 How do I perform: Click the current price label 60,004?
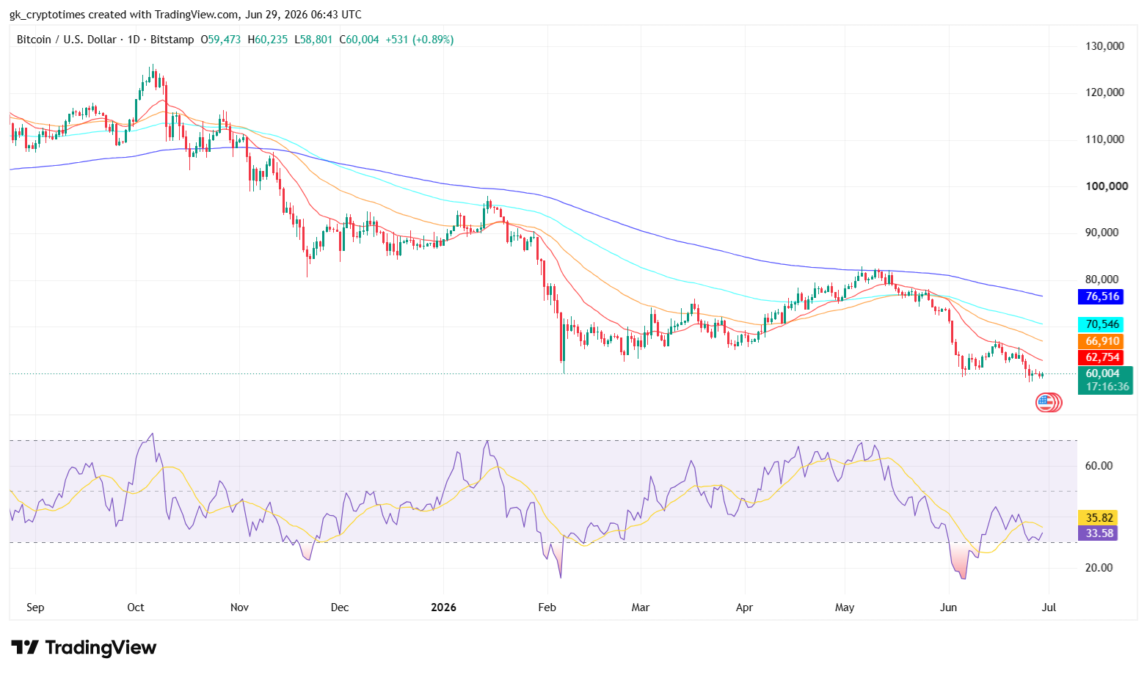(x=1102, y=373)
